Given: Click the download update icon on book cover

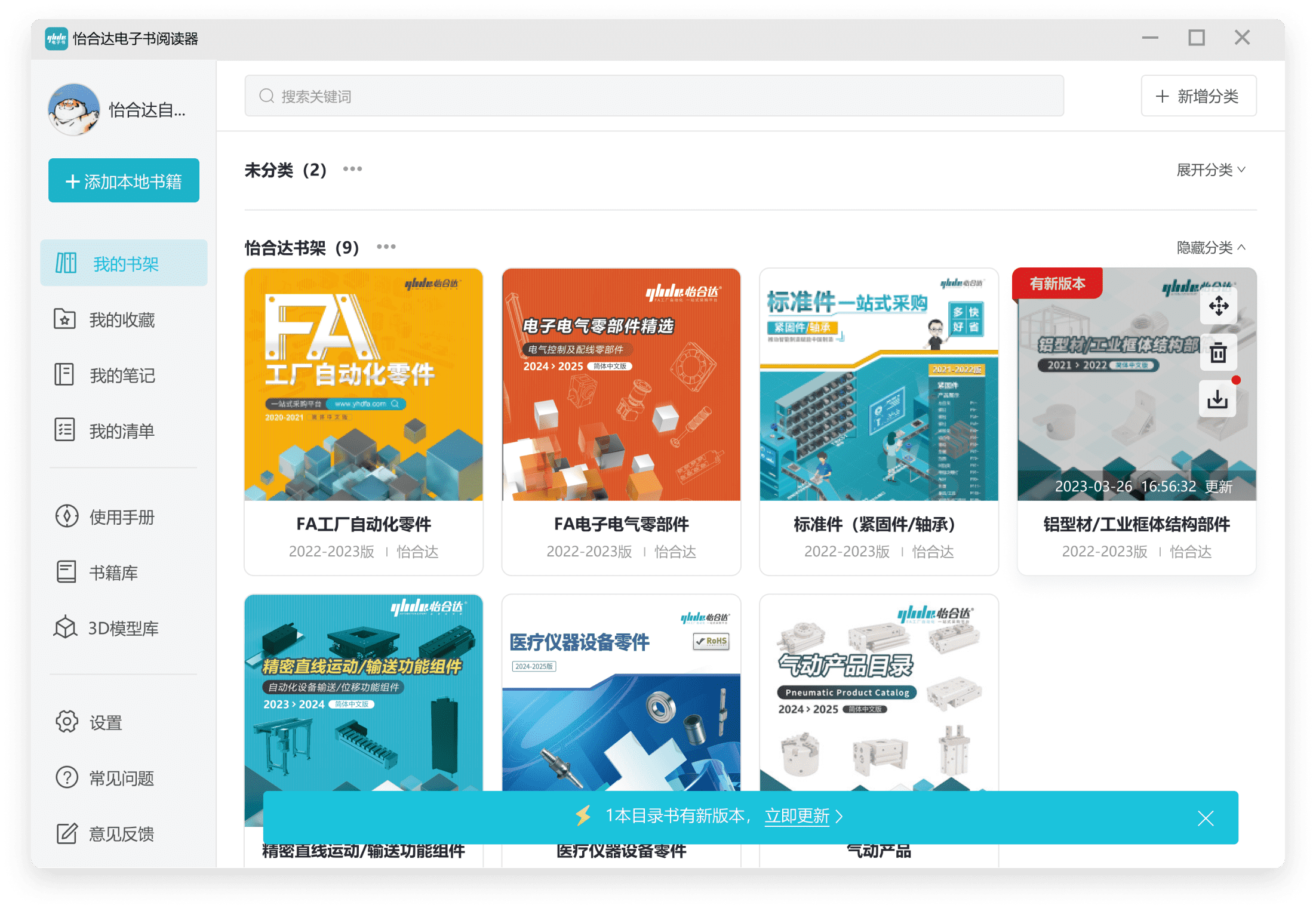Looking at the screenshot, I should tap(1217, 399).
